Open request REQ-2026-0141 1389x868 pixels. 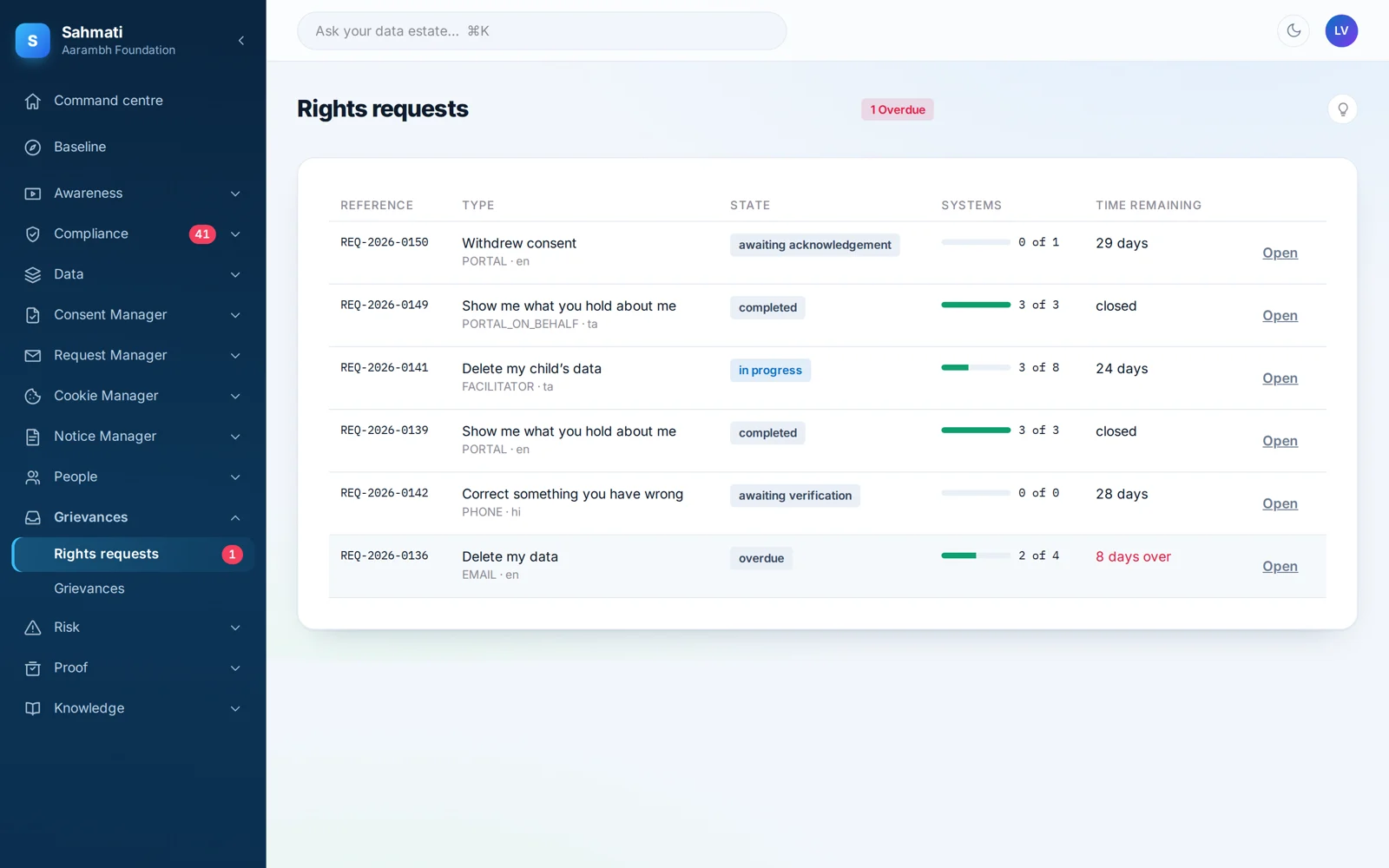pos(1280,378)
